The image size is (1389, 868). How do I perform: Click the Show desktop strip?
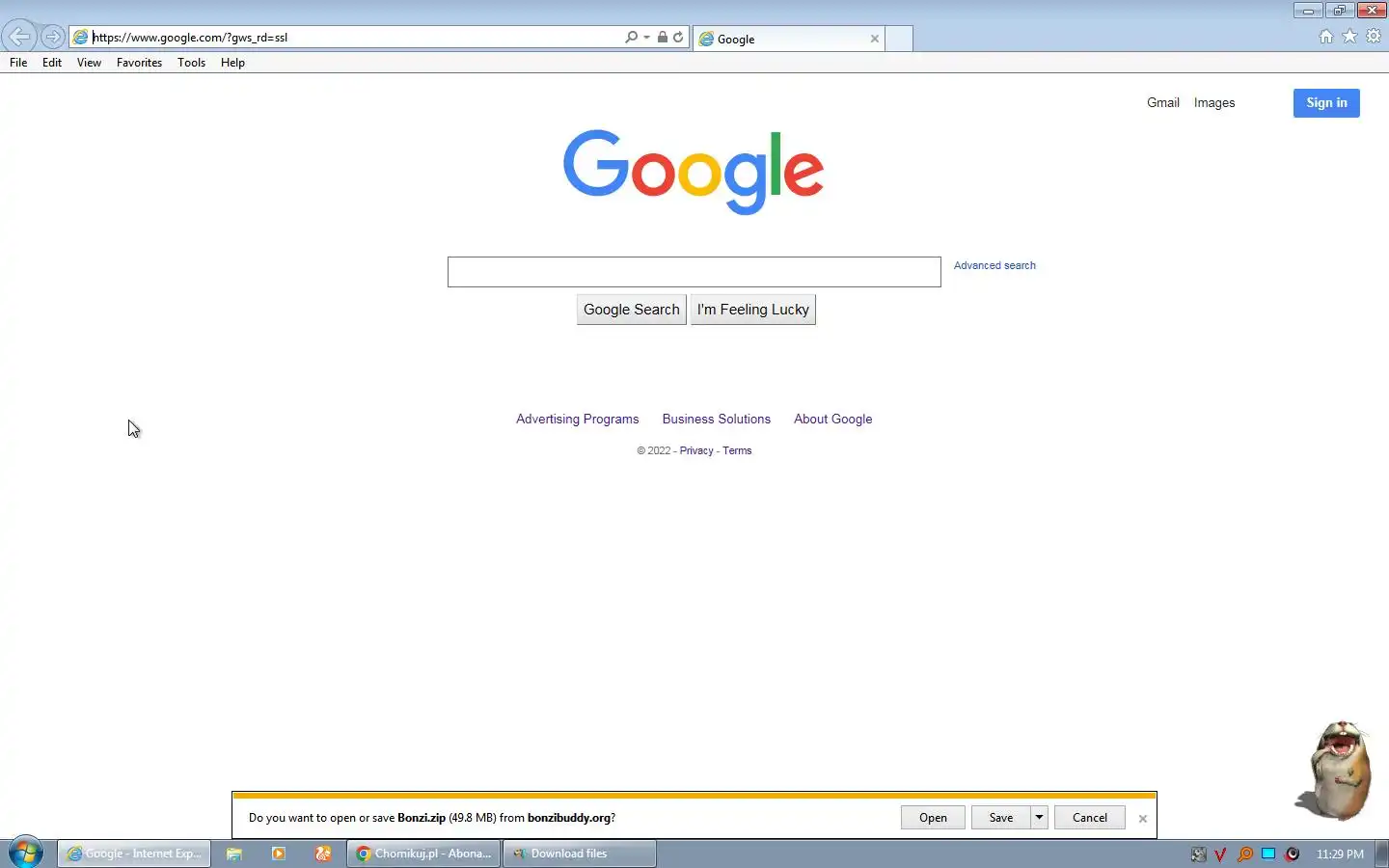point(1382,854)
